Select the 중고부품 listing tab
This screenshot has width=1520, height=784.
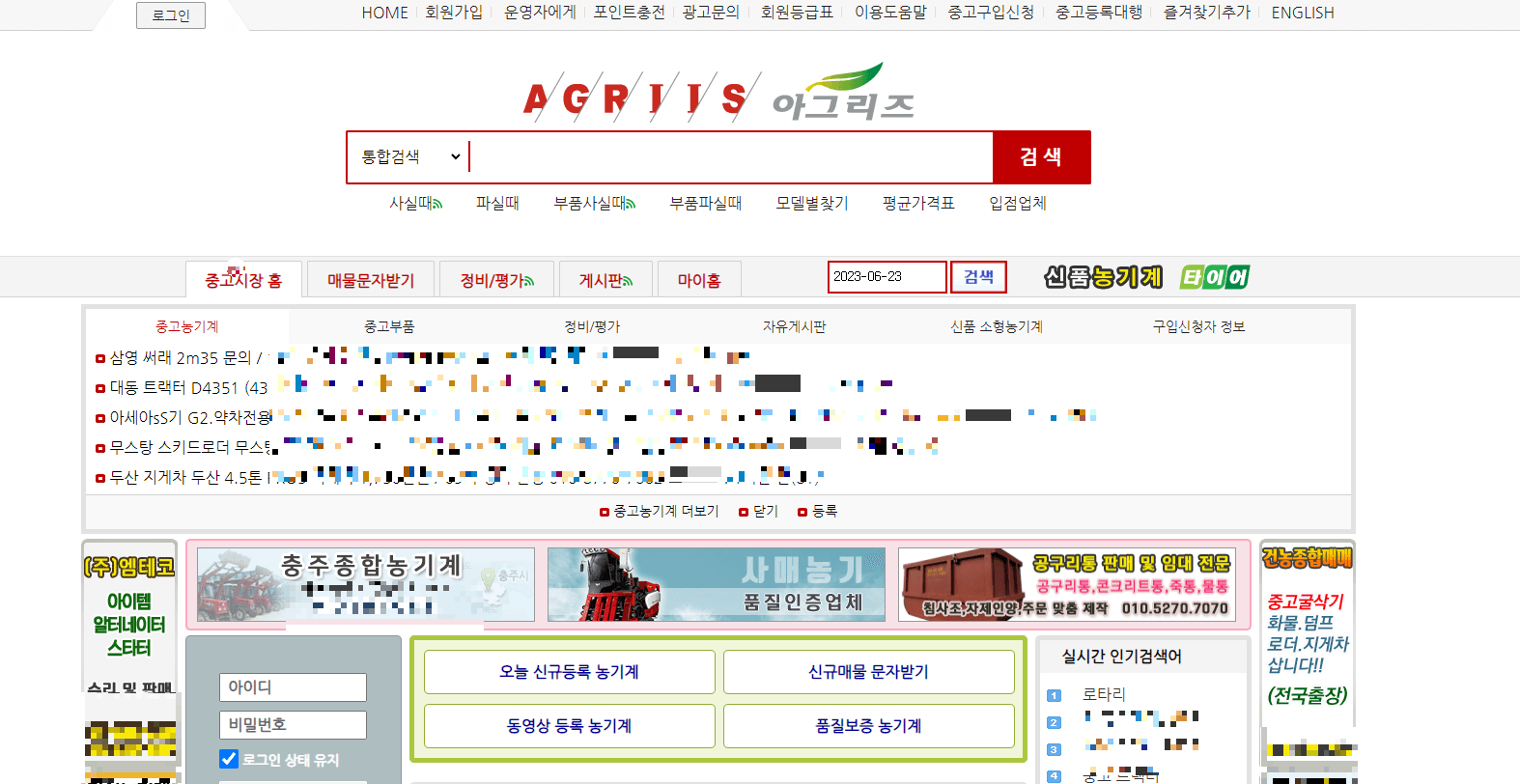(389, 326)
